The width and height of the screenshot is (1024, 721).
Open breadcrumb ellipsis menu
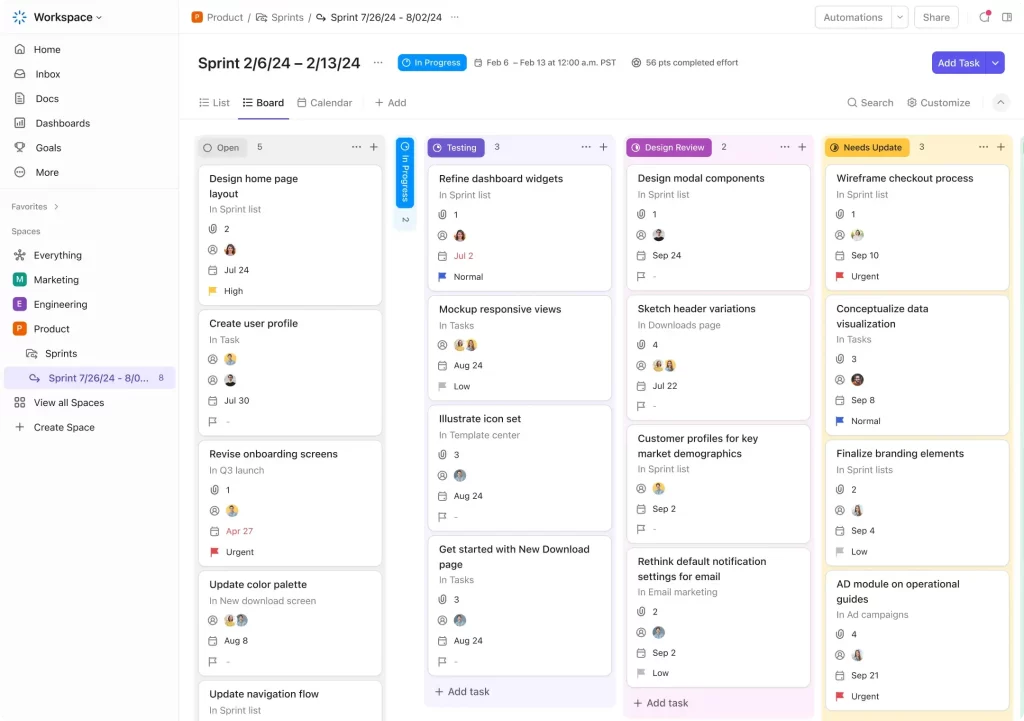[x=455, y=17]
